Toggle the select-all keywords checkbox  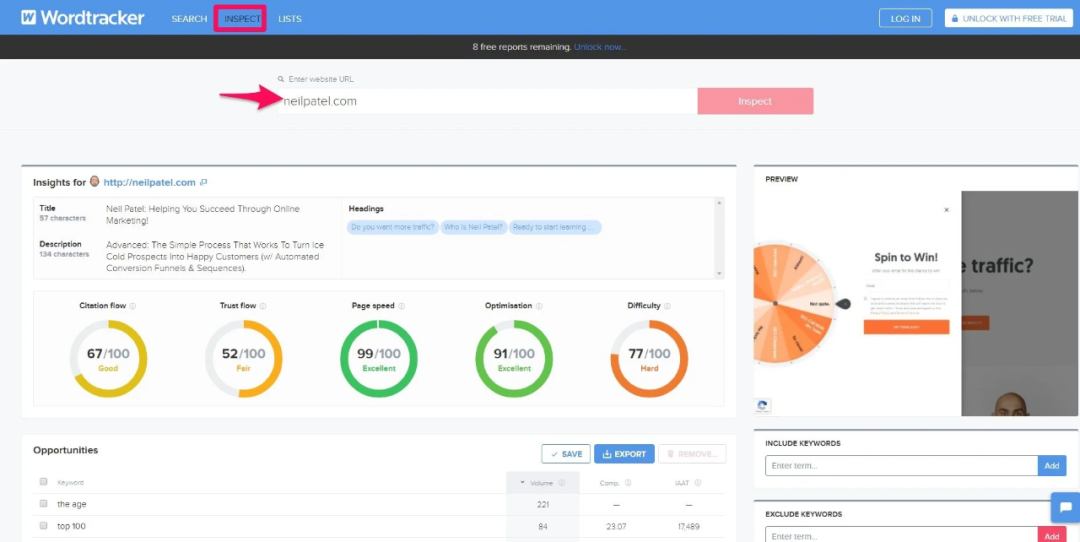43,482
